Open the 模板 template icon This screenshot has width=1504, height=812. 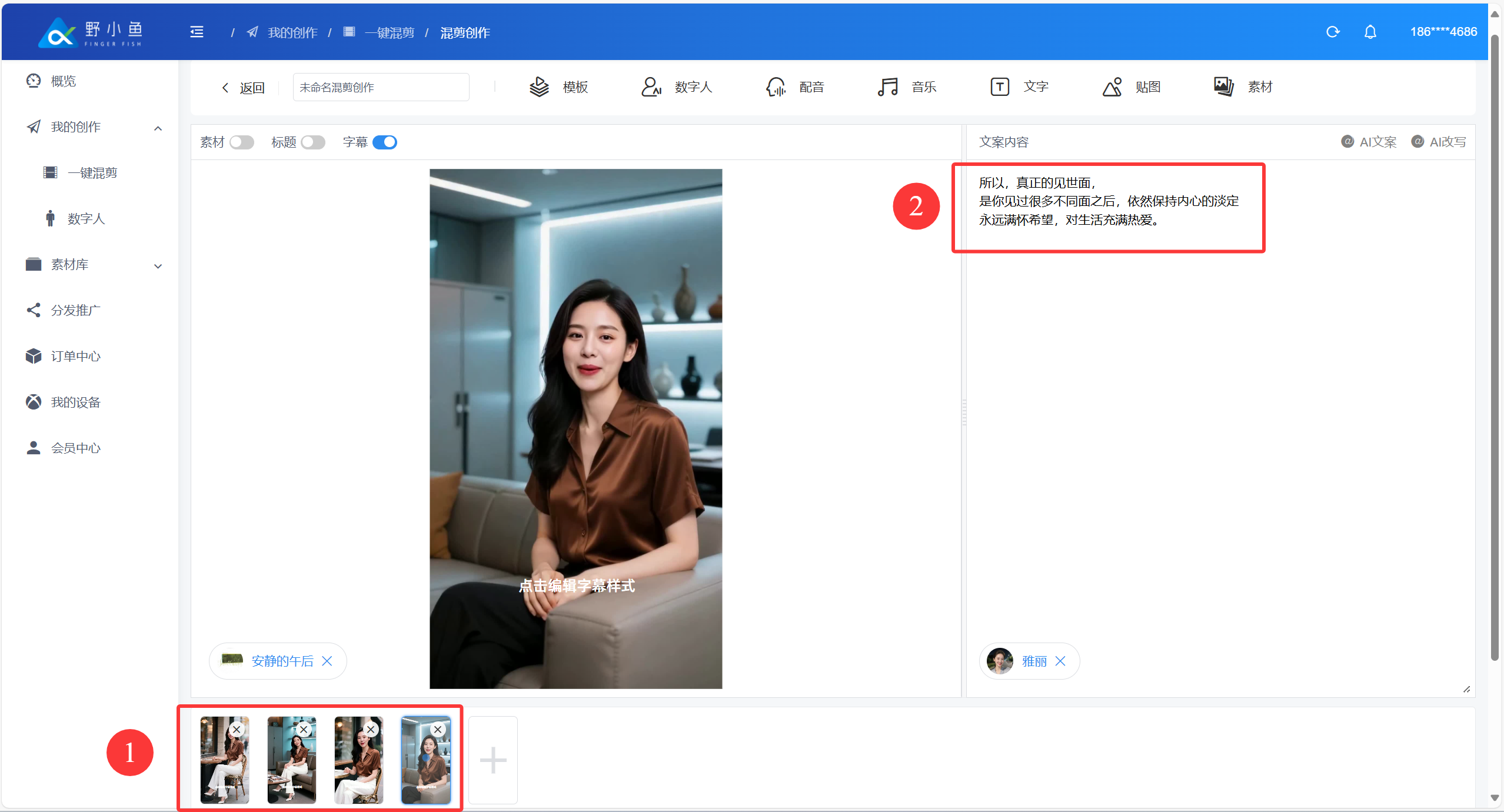click(x=539, y=87)
